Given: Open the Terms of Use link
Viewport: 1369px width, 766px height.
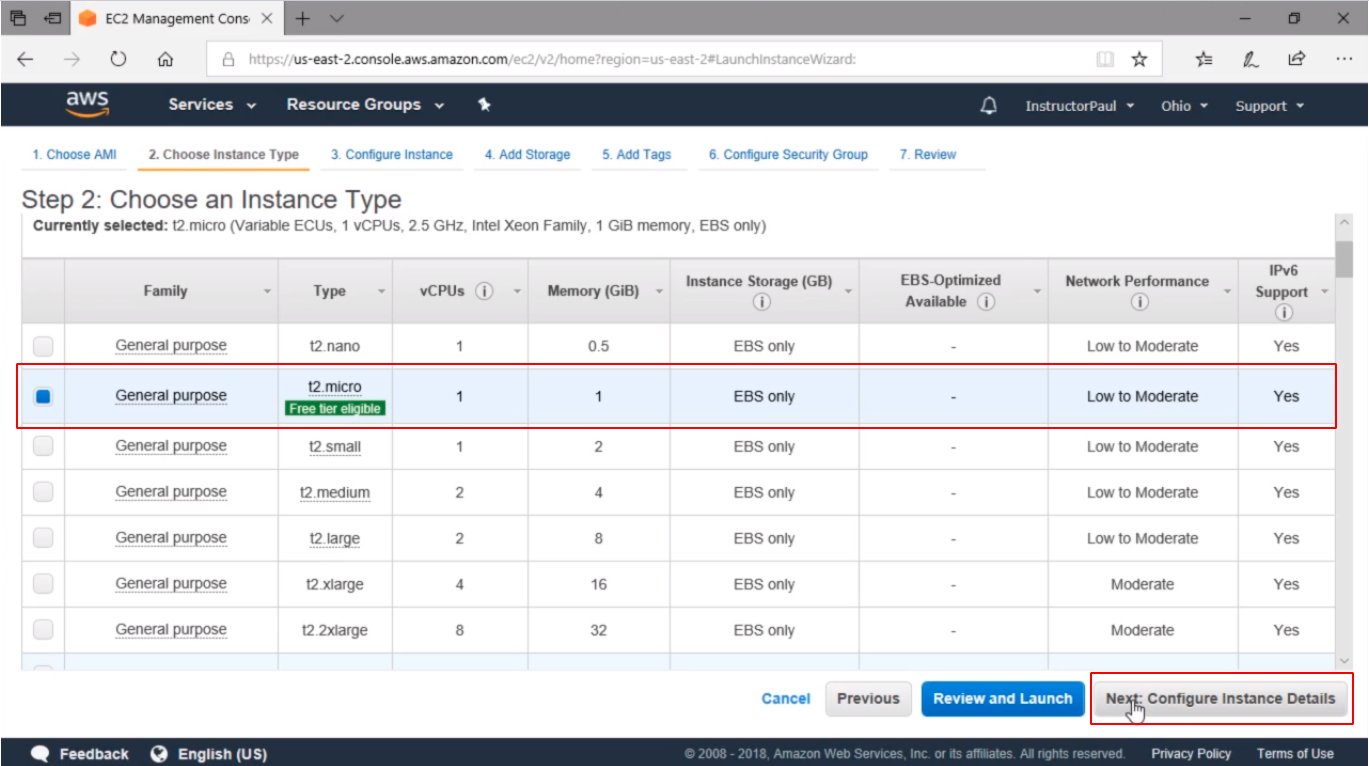Looking at the screenshot, I should [1295, 754].
